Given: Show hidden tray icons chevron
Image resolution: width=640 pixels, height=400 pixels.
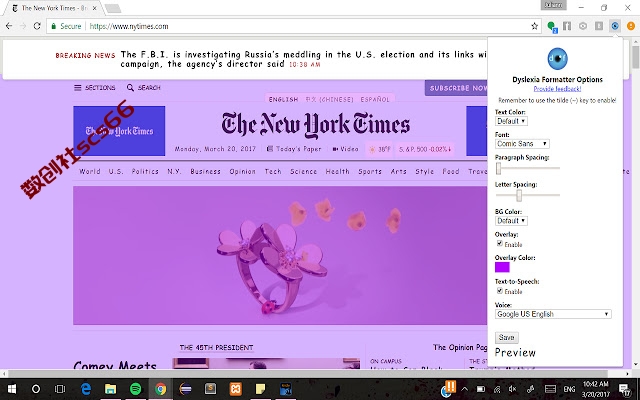Looking at the screenshot, I should click(x=464, y=389).
